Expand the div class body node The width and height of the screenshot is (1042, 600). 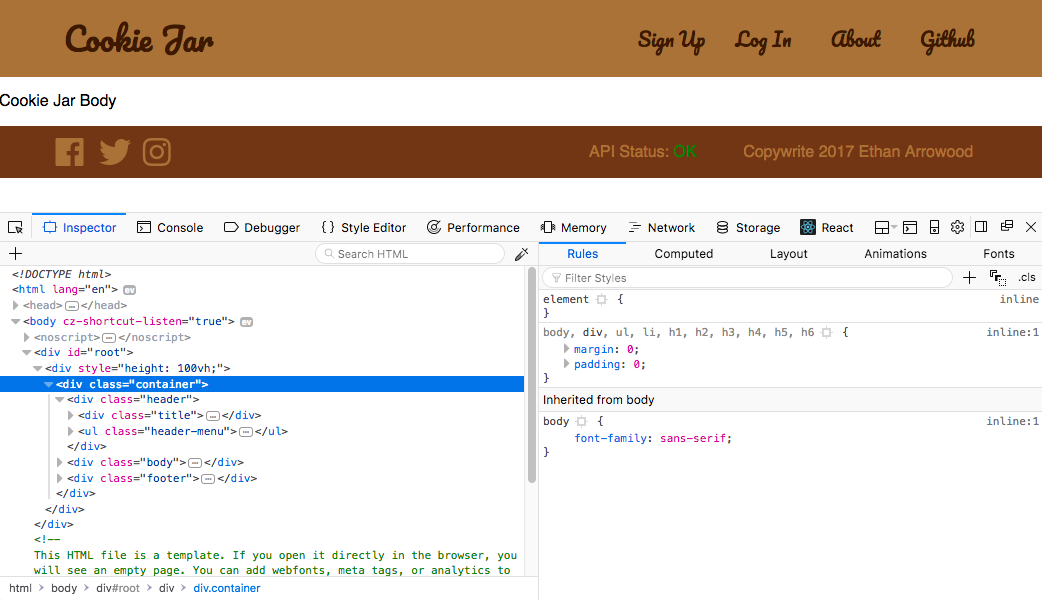click(60, 462)
